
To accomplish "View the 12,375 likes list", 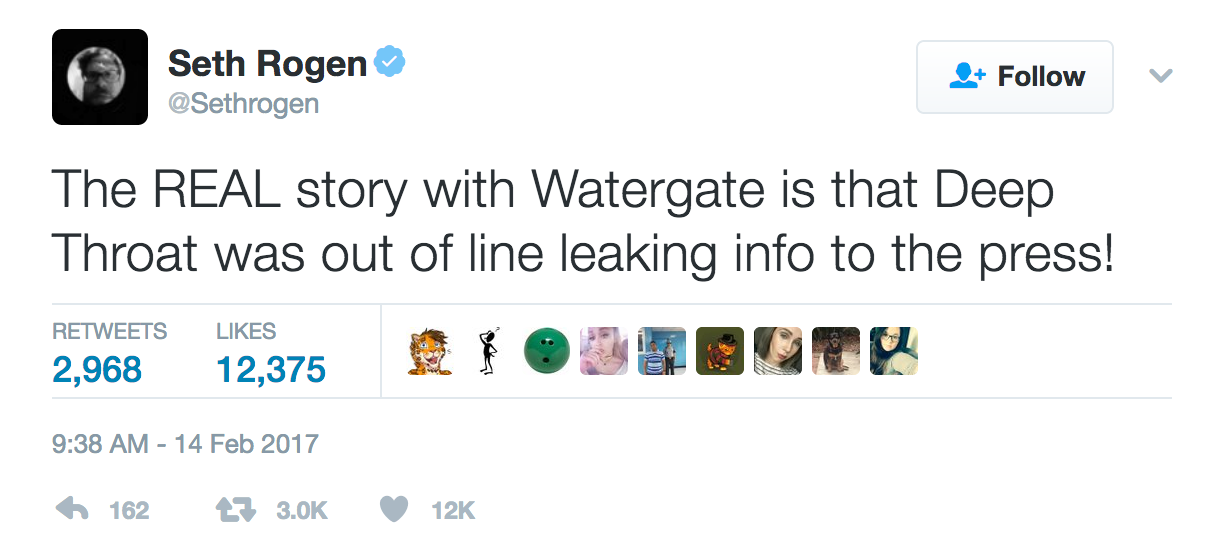I will tap(271, 370).
